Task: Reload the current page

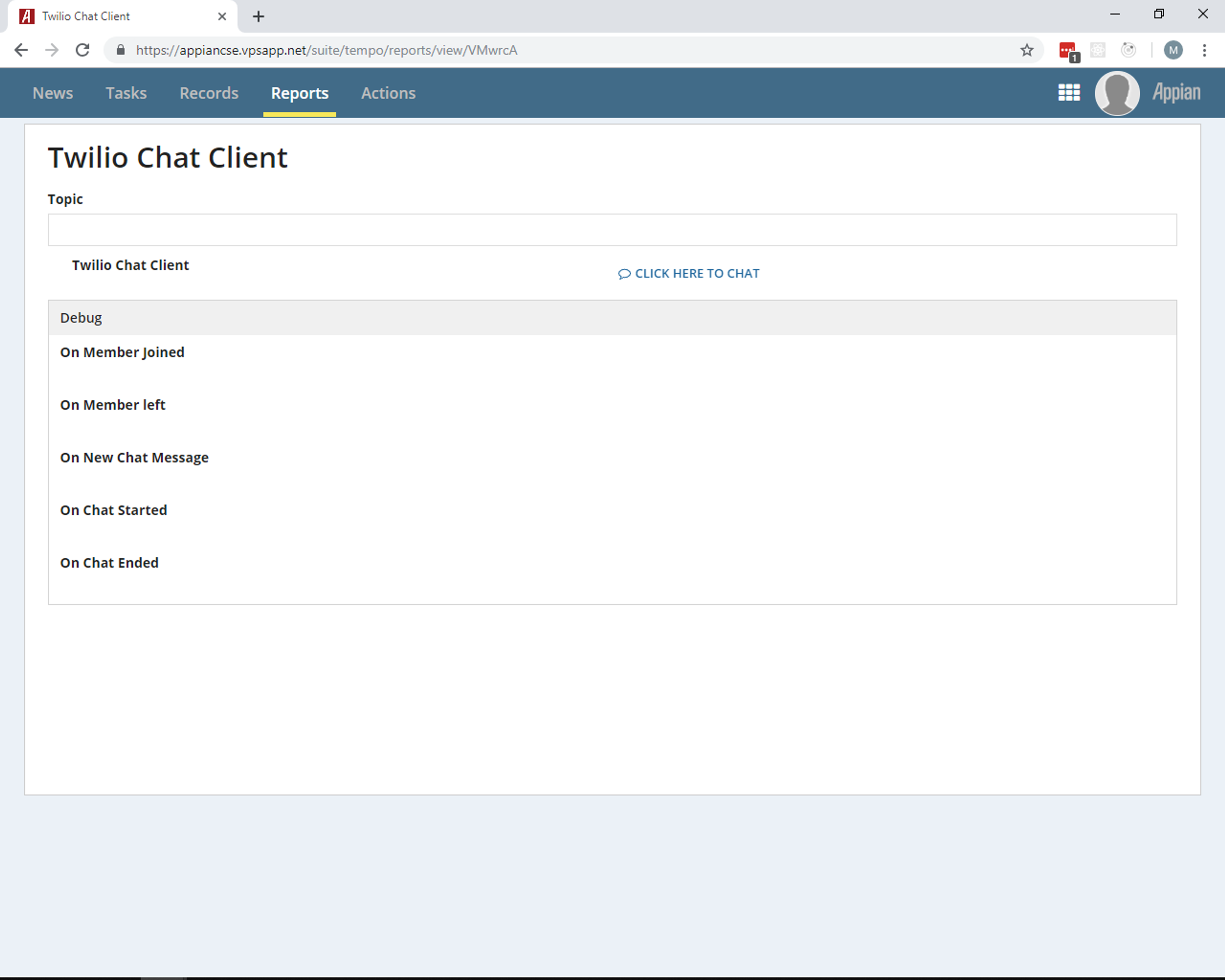Action: coord(83,50)
